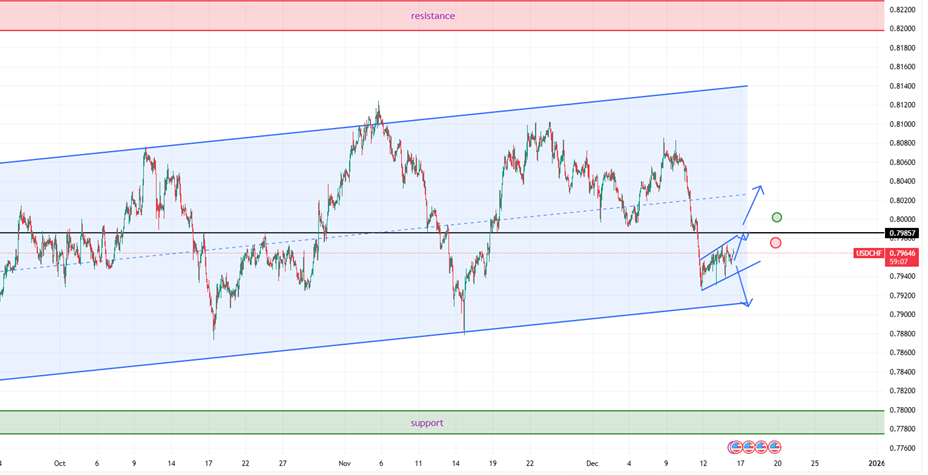Viewport: 928px width, 475px height.
Task: Select the downward blue arrow head
Action: (x=748, y=301)
